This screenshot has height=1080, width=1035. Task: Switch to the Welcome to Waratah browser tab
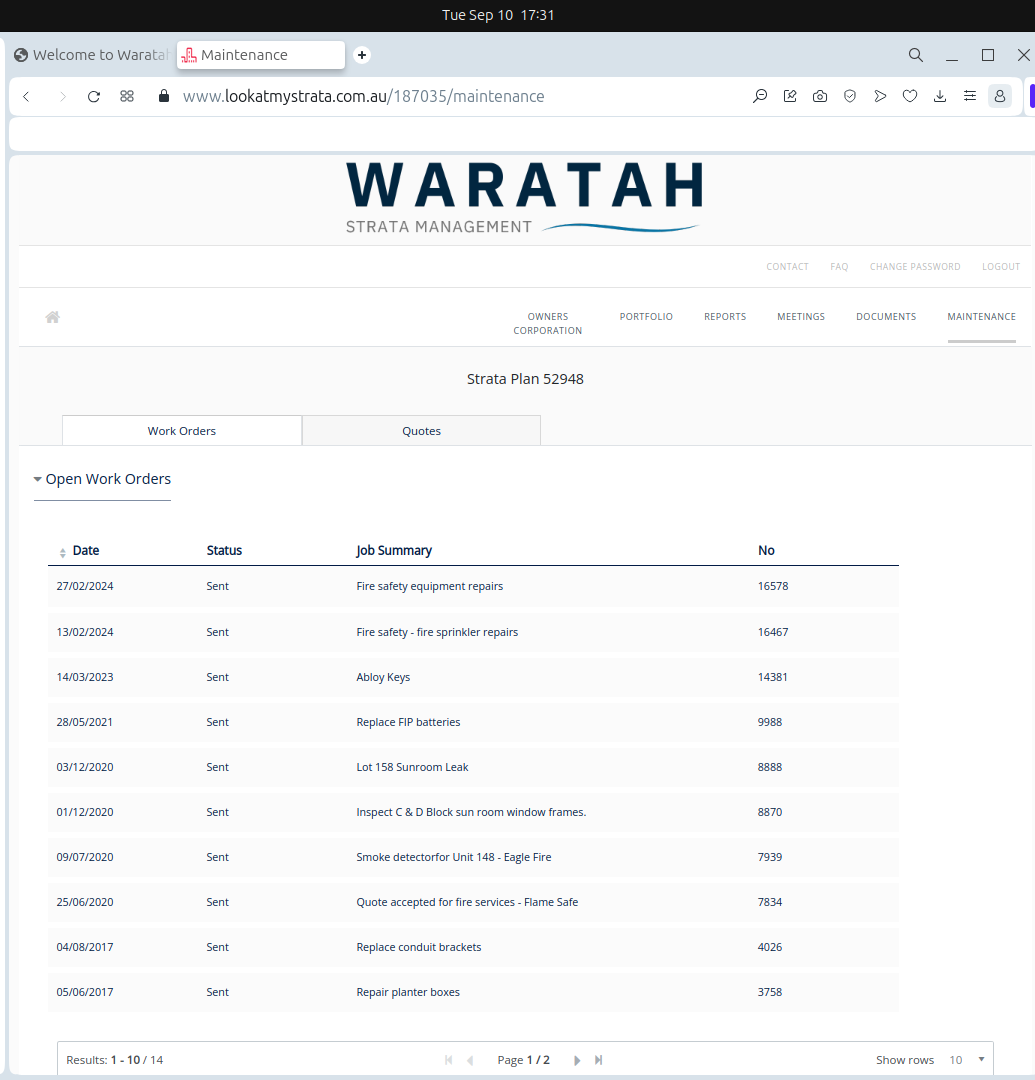point(90,55)
